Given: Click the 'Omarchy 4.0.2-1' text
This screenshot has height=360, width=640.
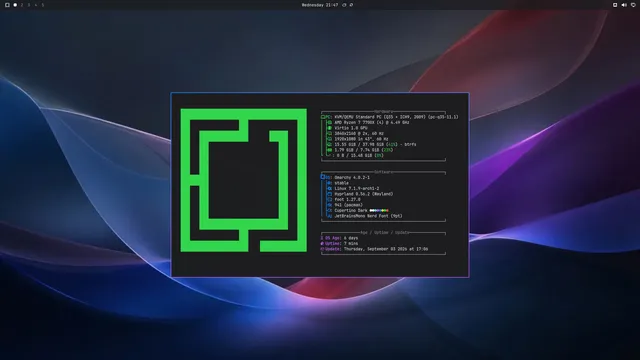Looking at the screenshot, I should tap(352, 178).
